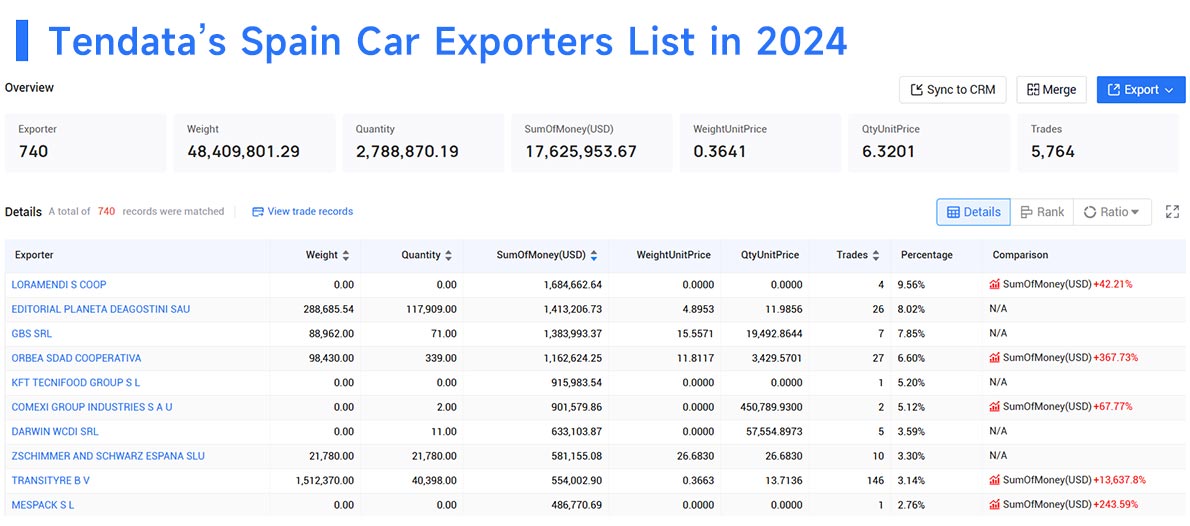Click the WeightUnitPrice column header

673,256
